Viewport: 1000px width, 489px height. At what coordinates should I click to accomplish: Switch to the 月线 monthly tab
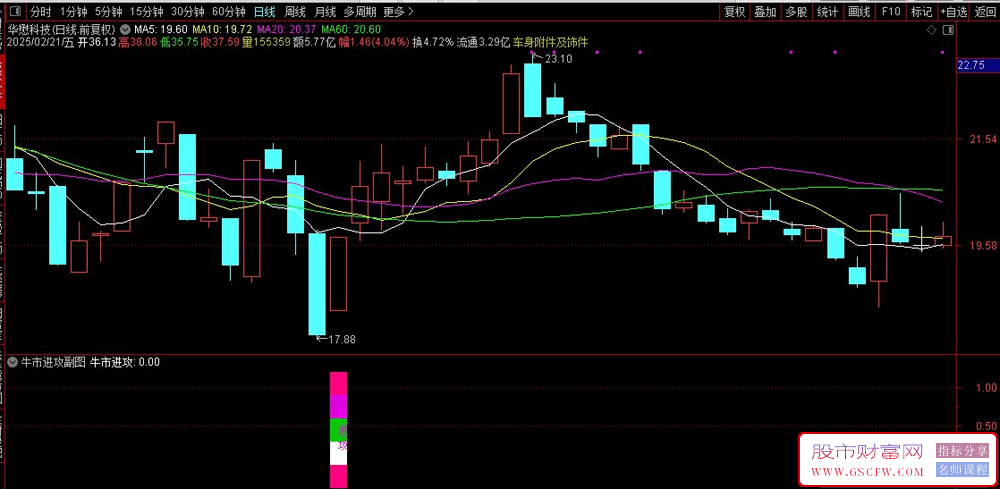325,11
